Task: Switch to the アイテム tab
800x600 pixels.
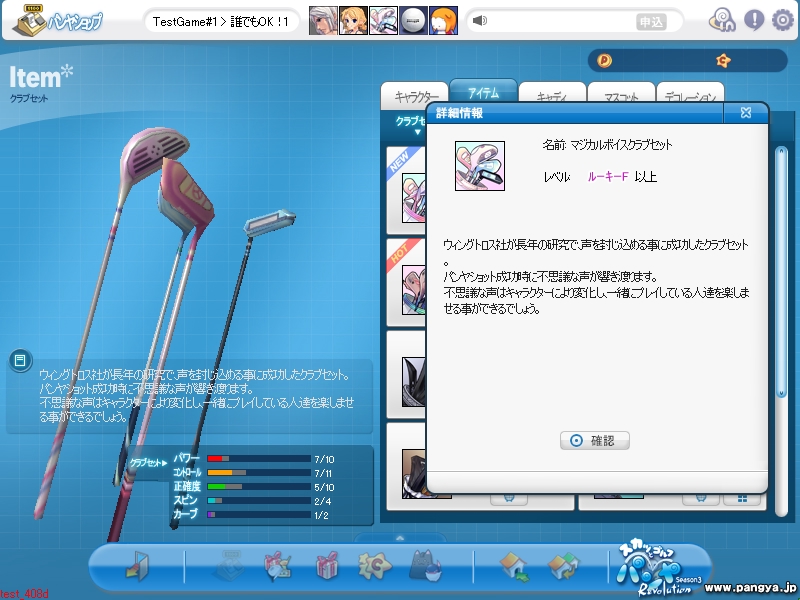Action: (x=483, y=93)
